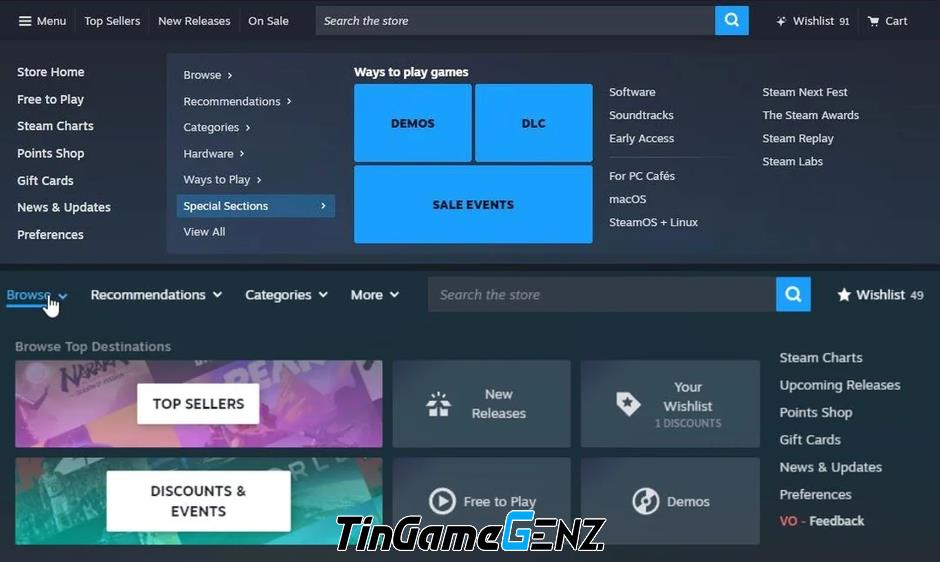This screenshot has height=562, width=940.
Task: Open the Software link
Action: pos(632,92)
